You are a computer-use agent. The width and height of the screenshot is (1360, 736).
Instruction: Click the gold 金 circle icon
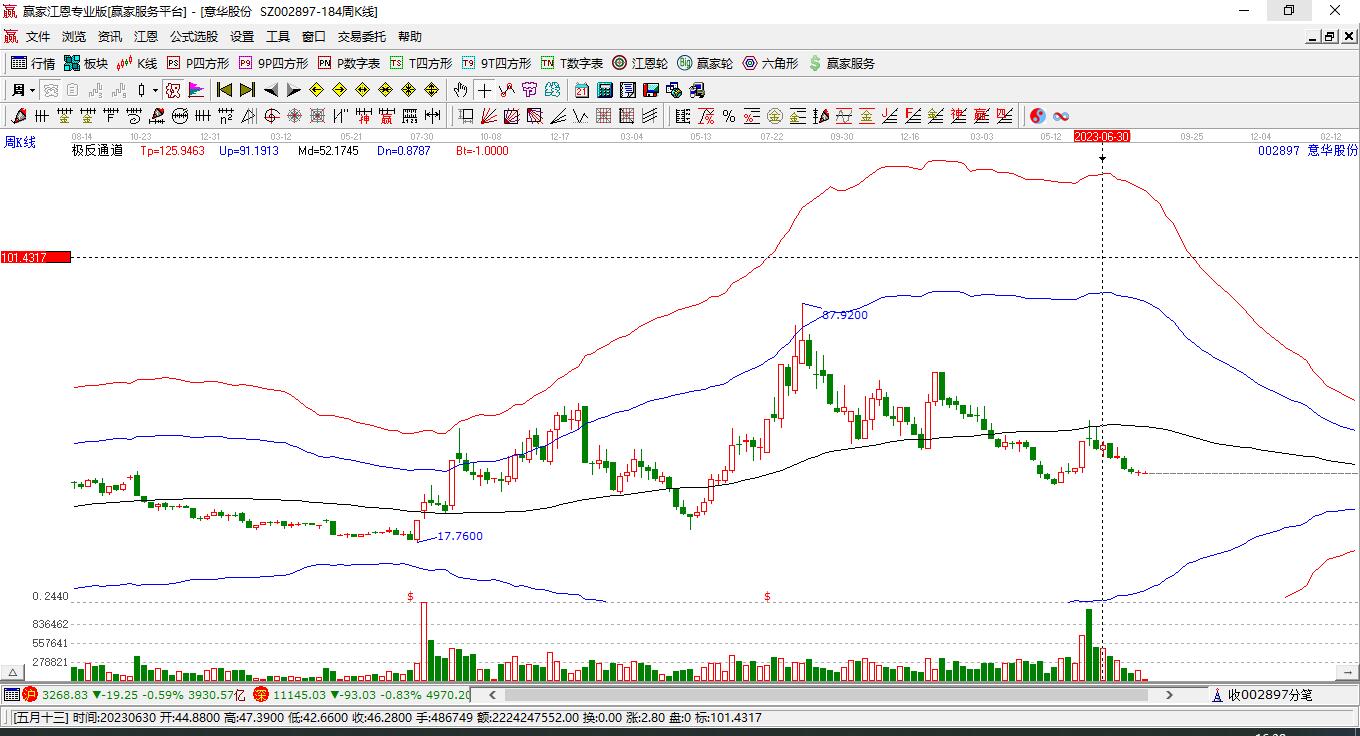click(774, 116)
